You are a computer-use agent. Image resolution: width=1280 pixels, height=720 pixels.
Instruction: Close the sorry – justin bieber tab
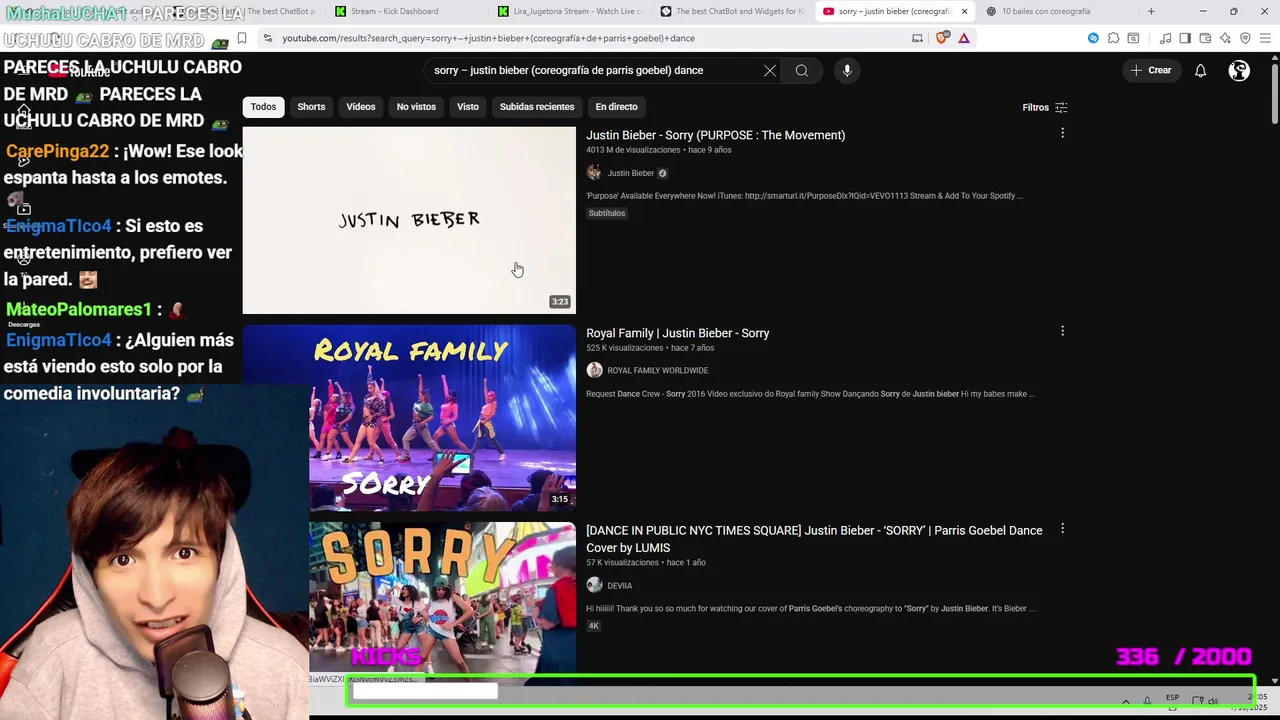pyautogui.click(x=964, y=11)
